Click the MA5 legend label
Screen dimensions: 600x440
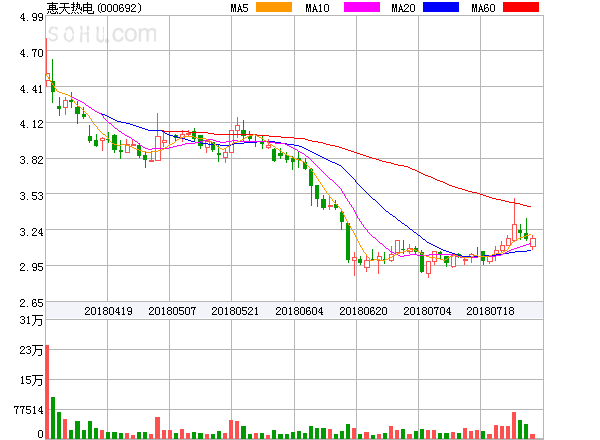point(239,8)
